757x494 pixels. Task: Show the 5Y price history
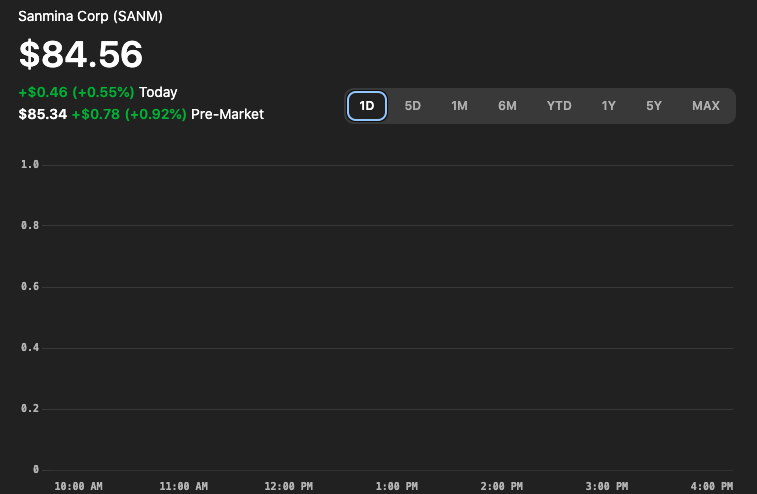point(654,106)
